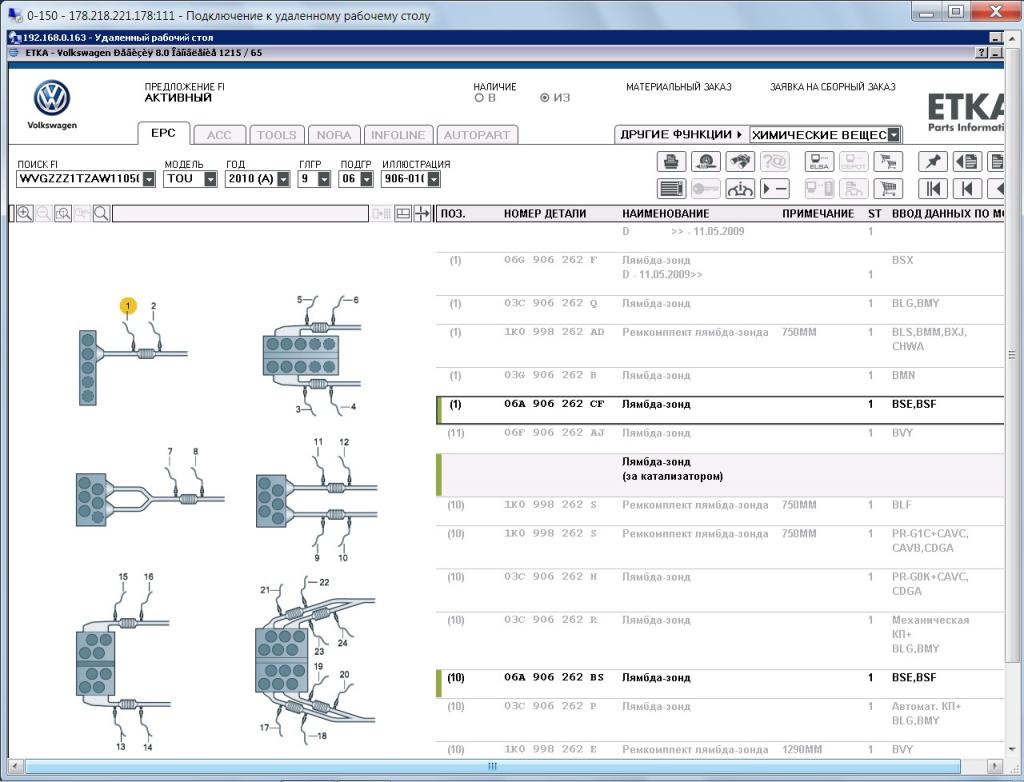Switch to the AUTOPART tab

tap(477, 135)
